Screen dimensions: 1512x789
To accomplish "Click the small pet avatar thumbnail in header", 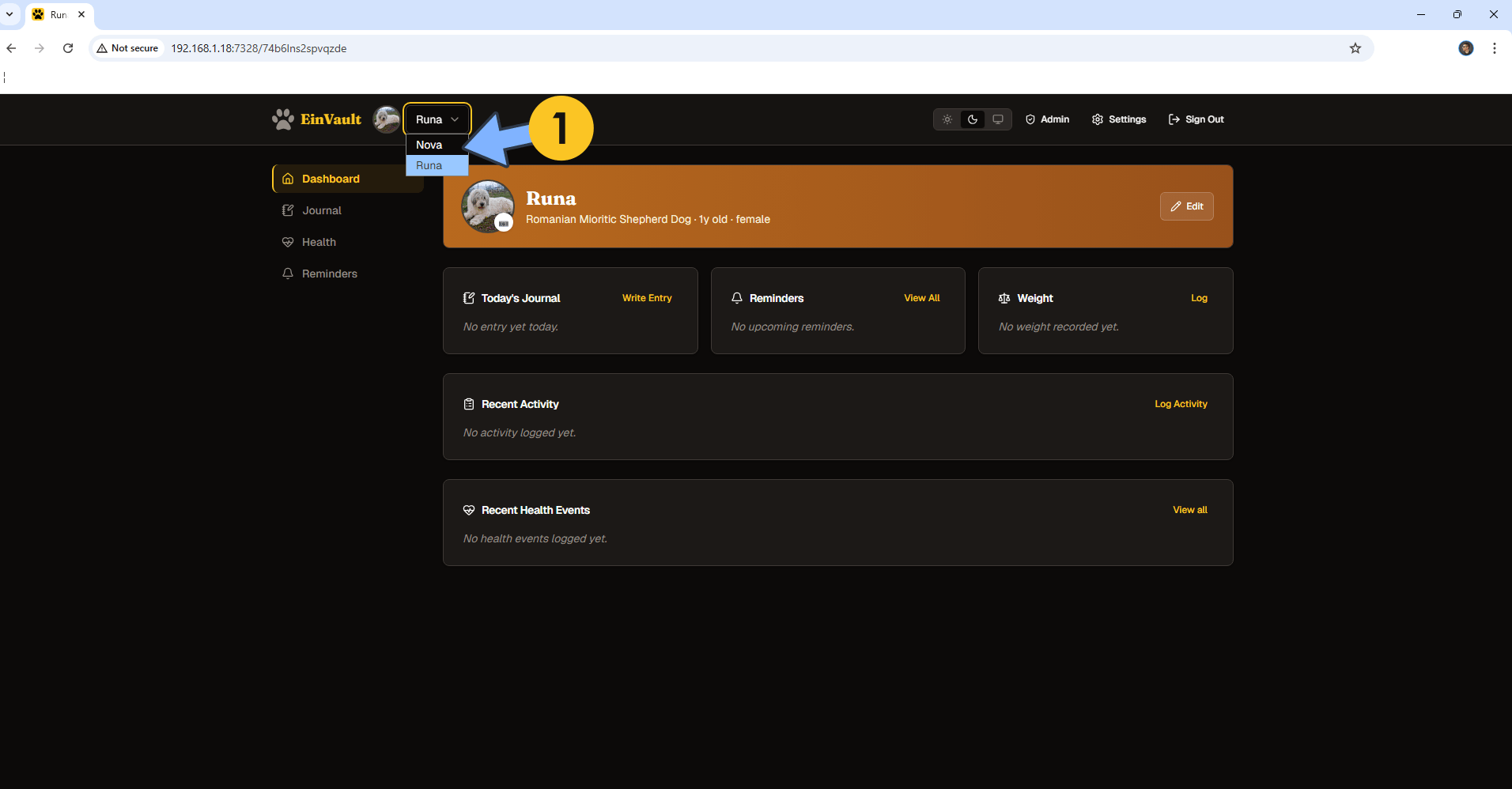I will (x=387, y=119).
